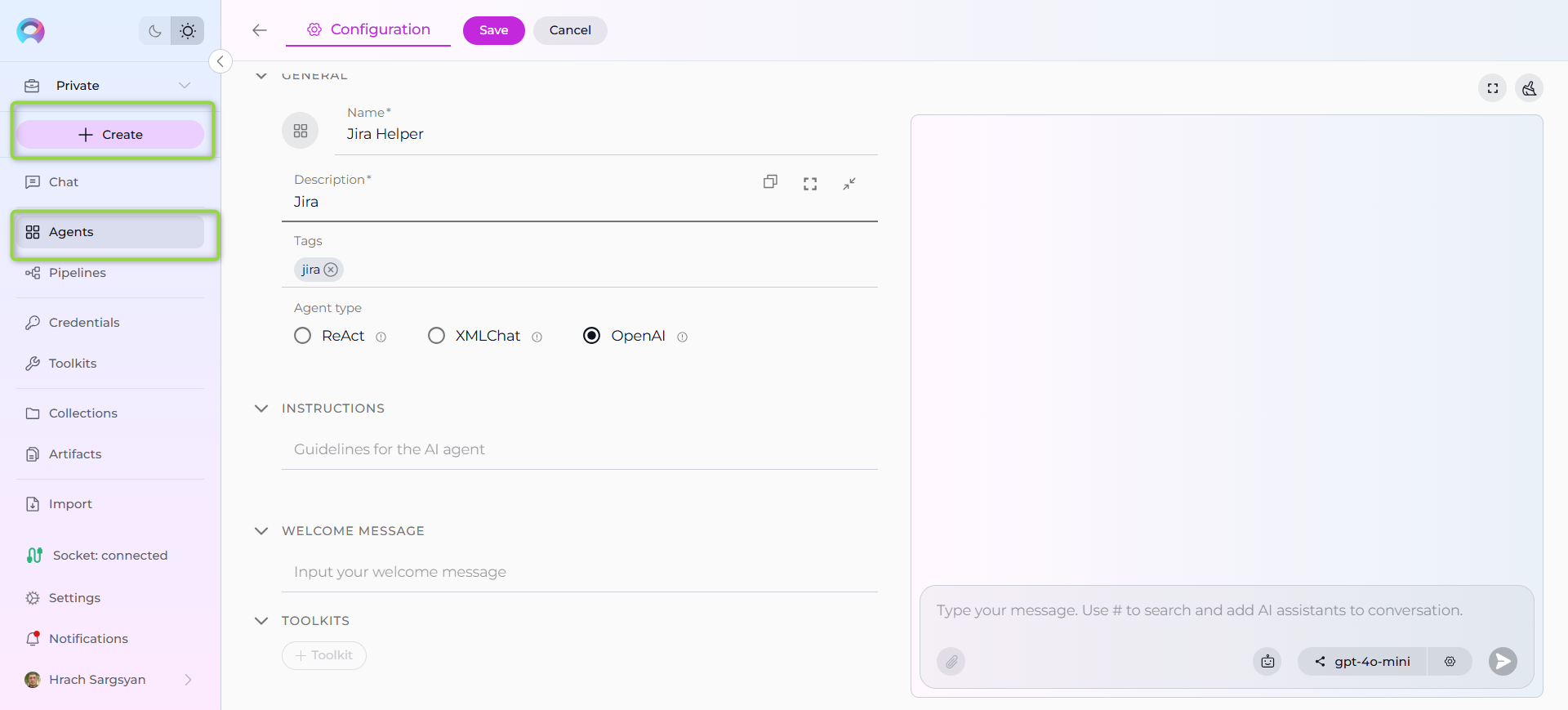
Task: Select the ReAct agent type
Action: 303,336
